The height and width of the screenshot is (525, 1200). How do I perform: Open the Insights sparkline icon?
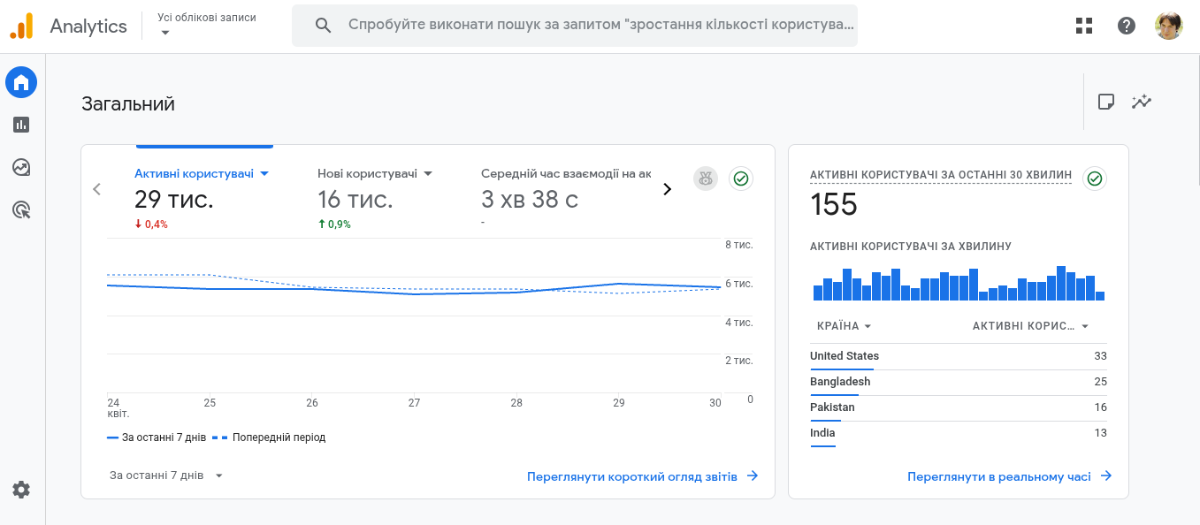click(1142, 101)
